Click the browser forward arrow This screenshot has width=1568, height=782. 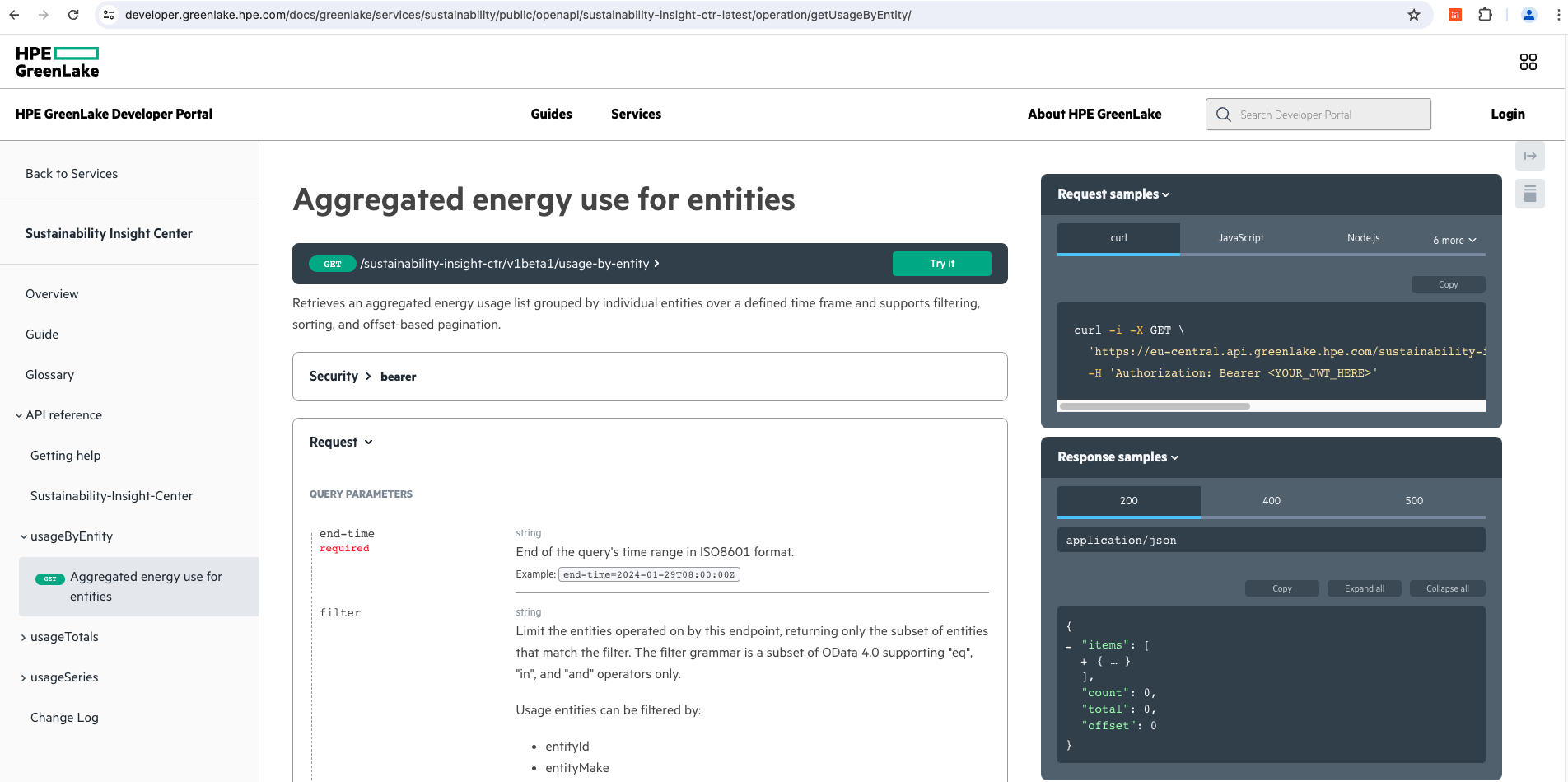click(x=44, y=15)
